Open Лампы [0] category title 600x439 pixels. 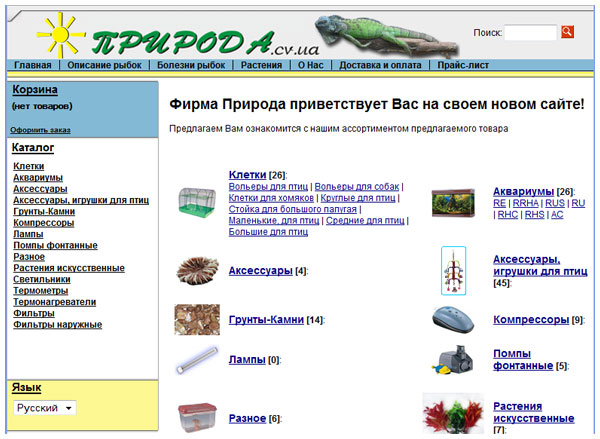click(x=247, y=360)
